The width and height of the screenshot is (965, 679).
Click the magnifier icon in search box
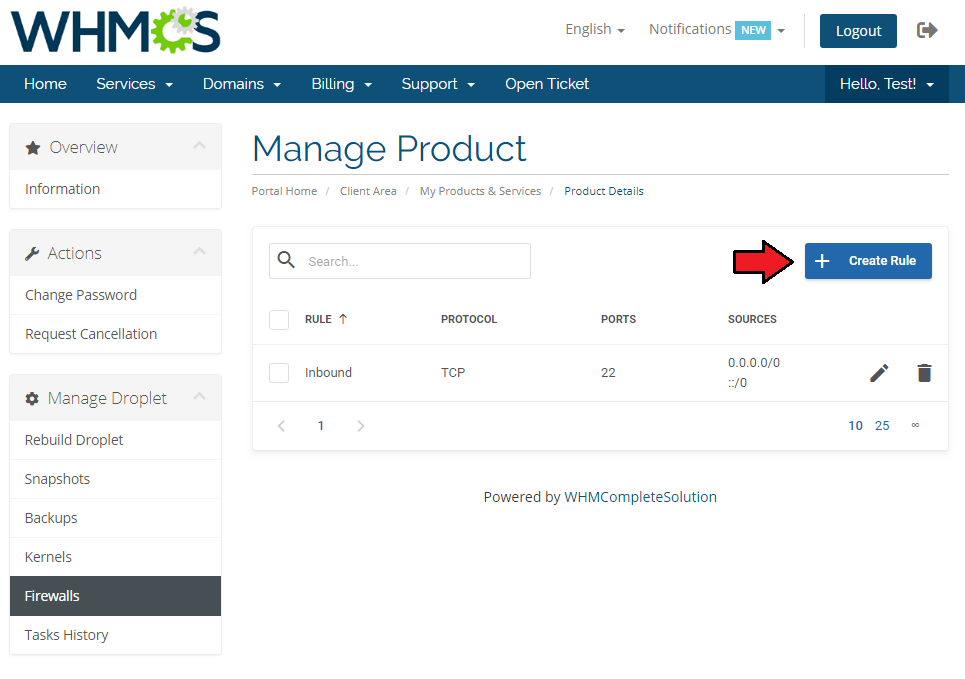tap(286, 260)
